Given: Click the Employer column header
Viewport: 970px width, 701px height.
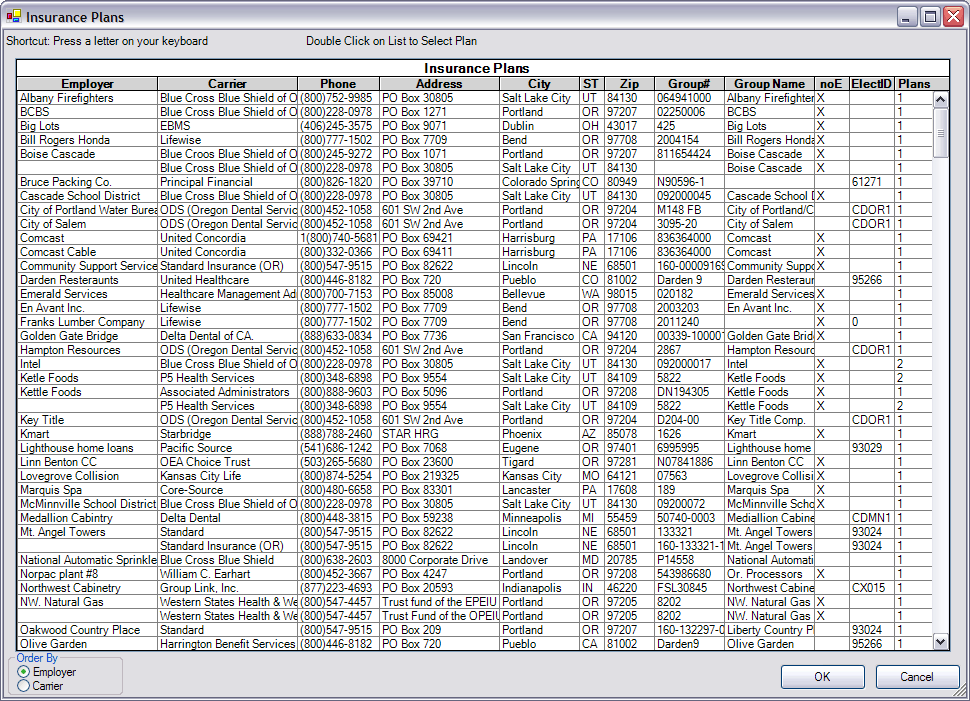Looking at the screenshot, I should tap(88, 84).
